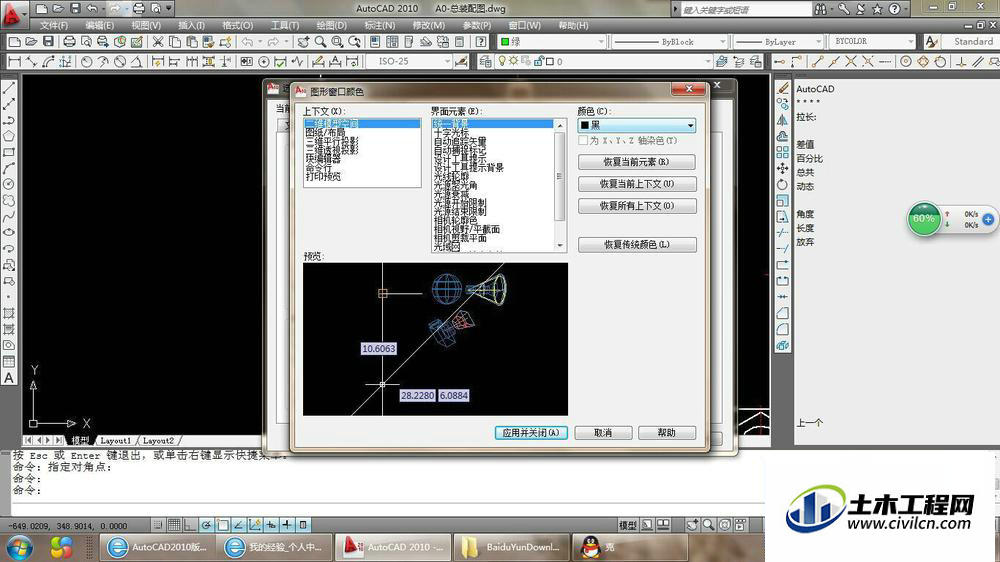The height and width of the screenshot is (562, 1000).
Task: Open the layer list dropdown showing 0
Action: 604,61
